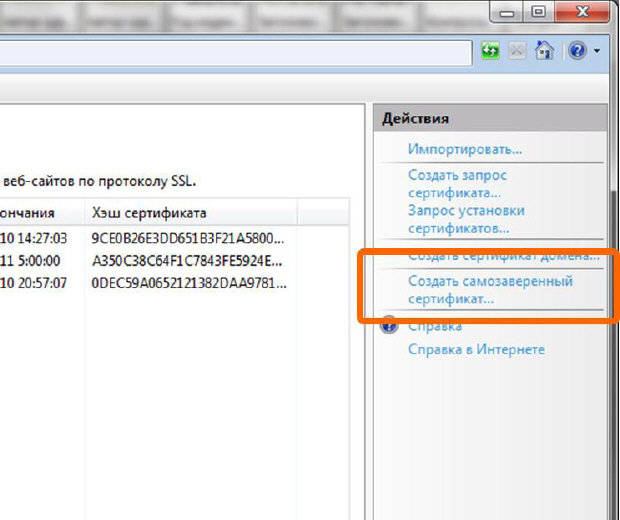620x520 pixels.
Task: Click Запрос установки сертификатов link
Action: coord(466,219)
